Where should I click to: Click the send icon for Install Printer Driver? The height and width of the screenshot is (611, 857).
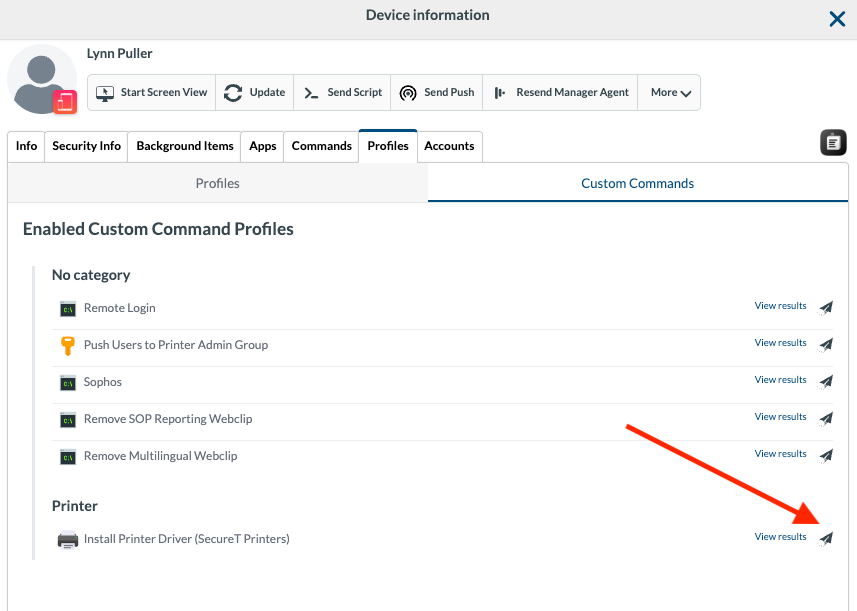[x=826, y=539]
